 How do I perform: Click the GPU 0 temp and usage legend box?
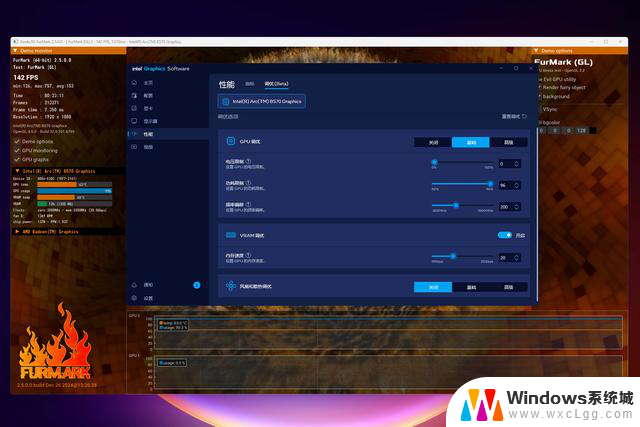(173, 325)
